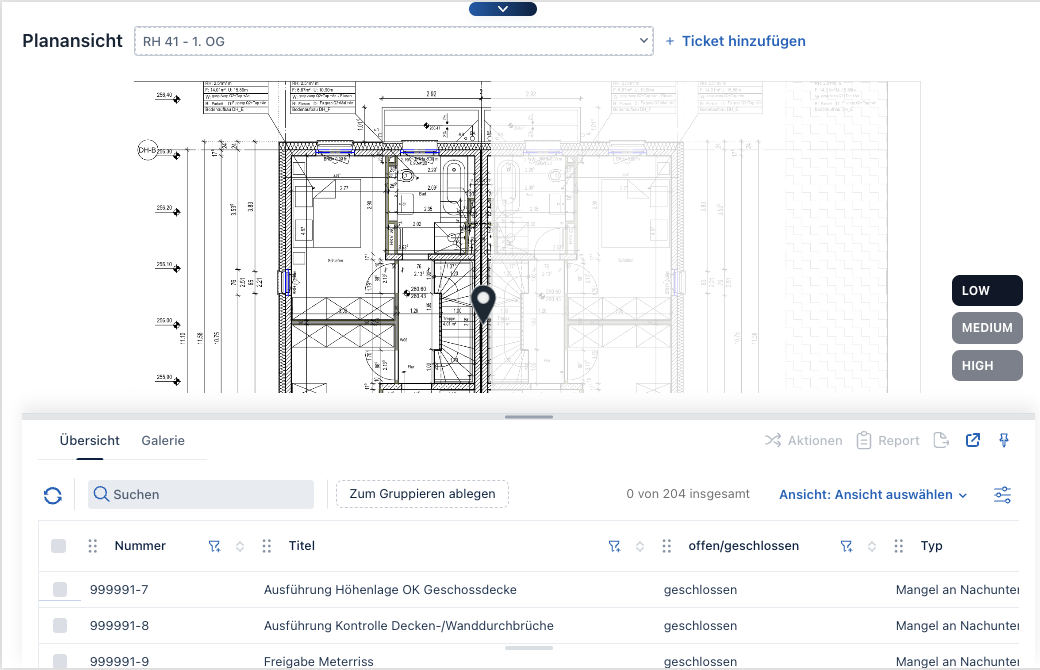The width and height of the screenshot is (1040, 670).
Task: Click the filter icon on the Titel column
Action: [x=614, y=546]
